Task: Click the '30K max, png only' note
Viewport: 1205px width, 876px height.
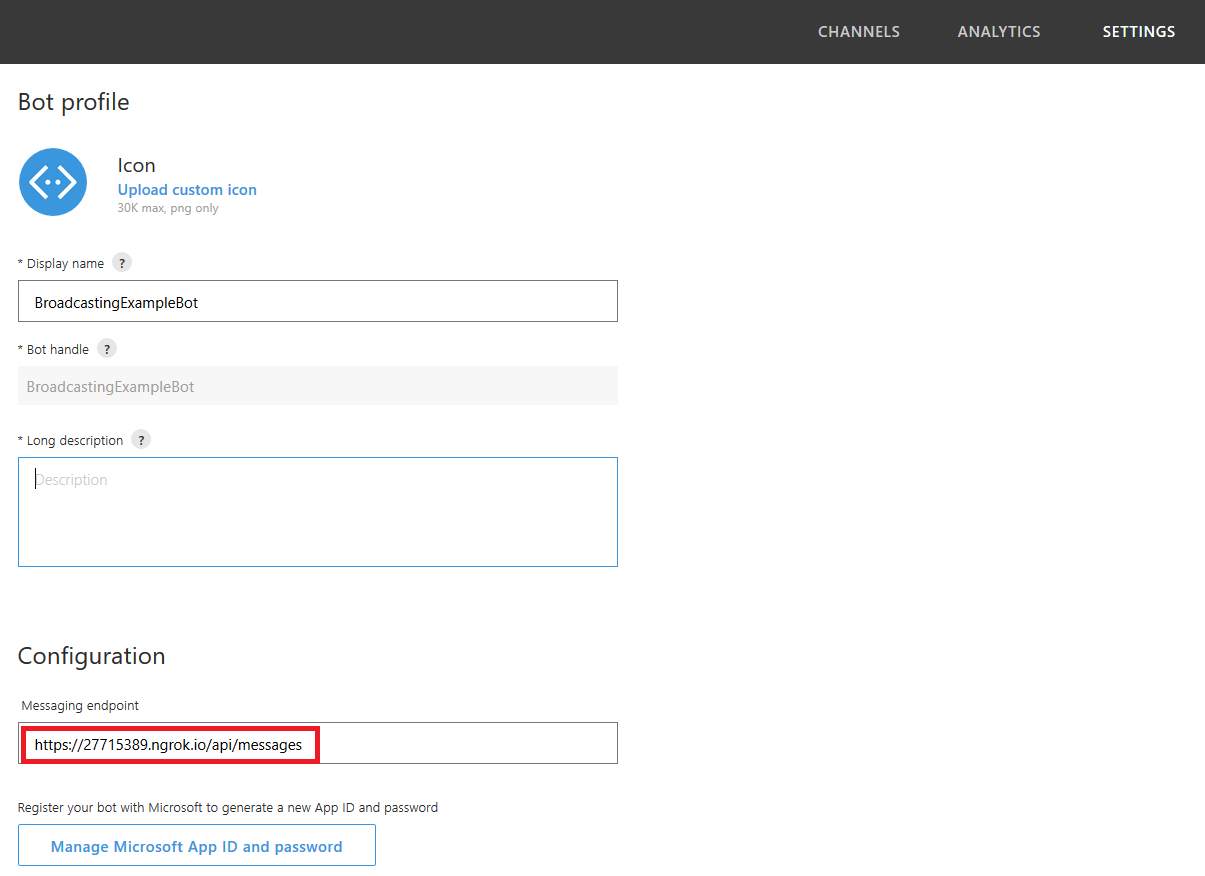Action: tap(168, 209)
